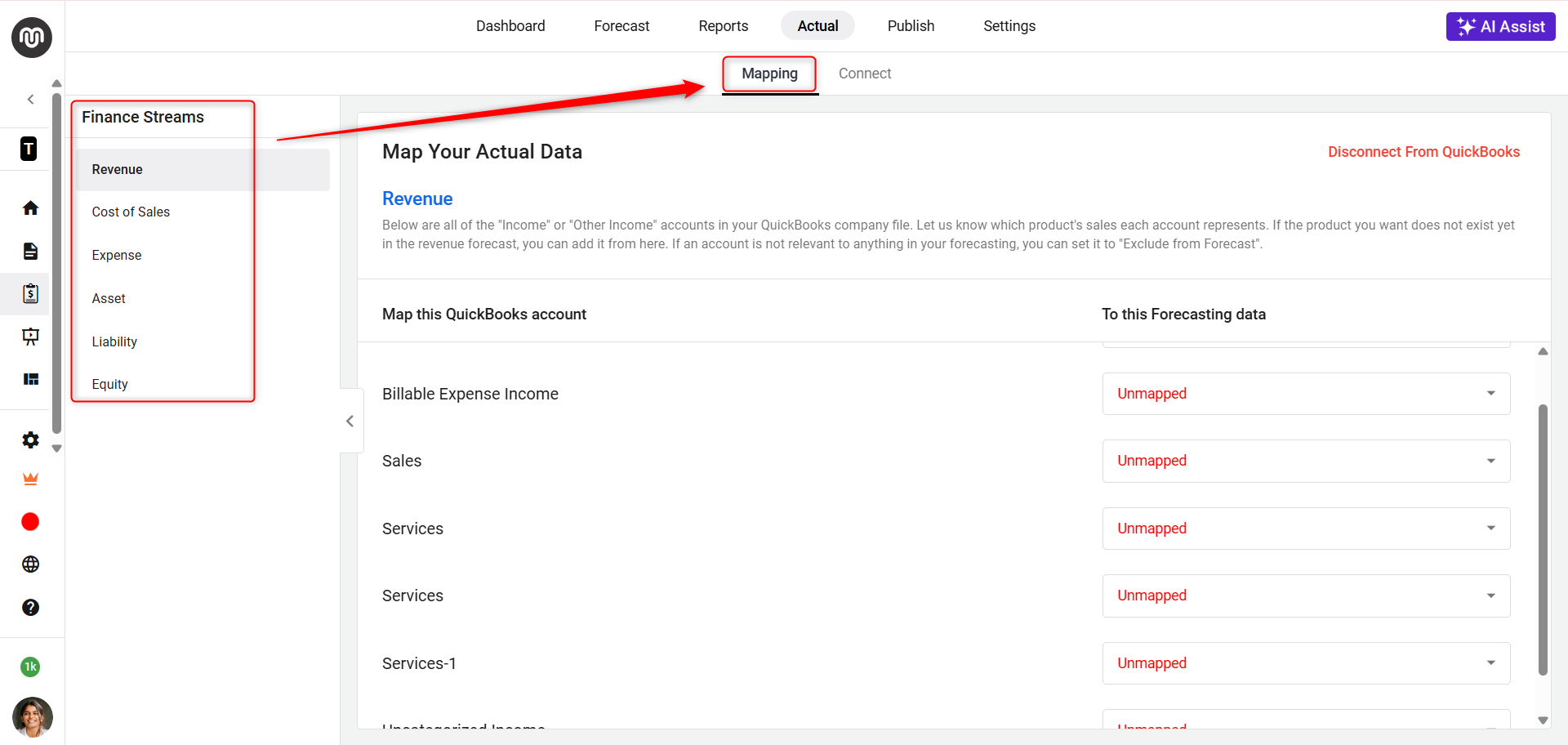Collapse the sidebar with the left chevron
The image size is (1568, 745).
coord(31,100)
